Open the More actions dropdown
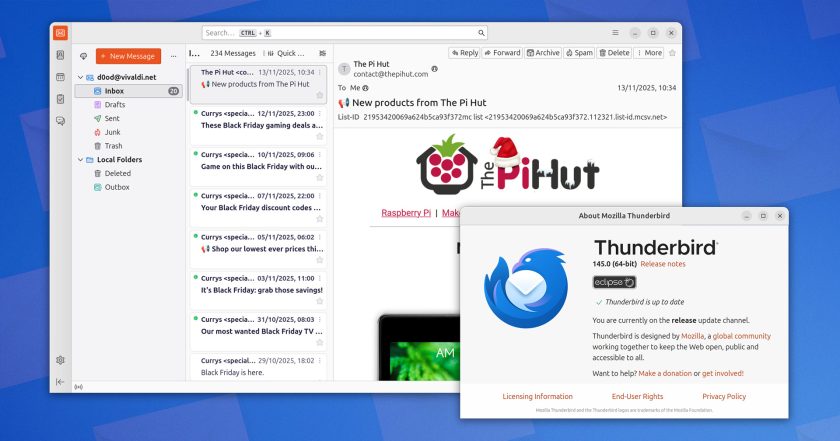The image size is (840, 441). click(x=649, y=53)
